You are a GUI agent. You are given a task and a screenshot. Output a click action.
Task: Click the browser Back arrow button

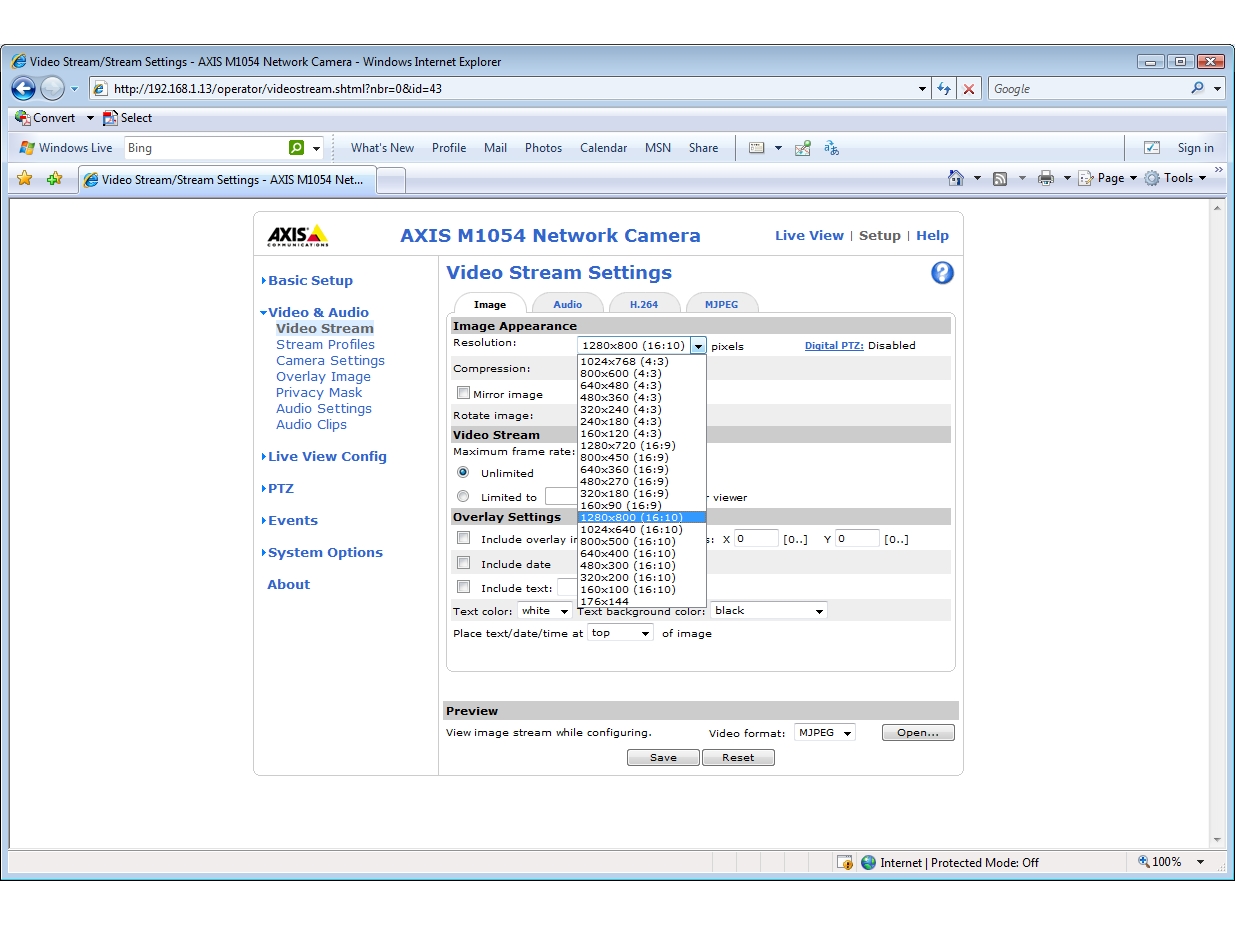point(23,89)
